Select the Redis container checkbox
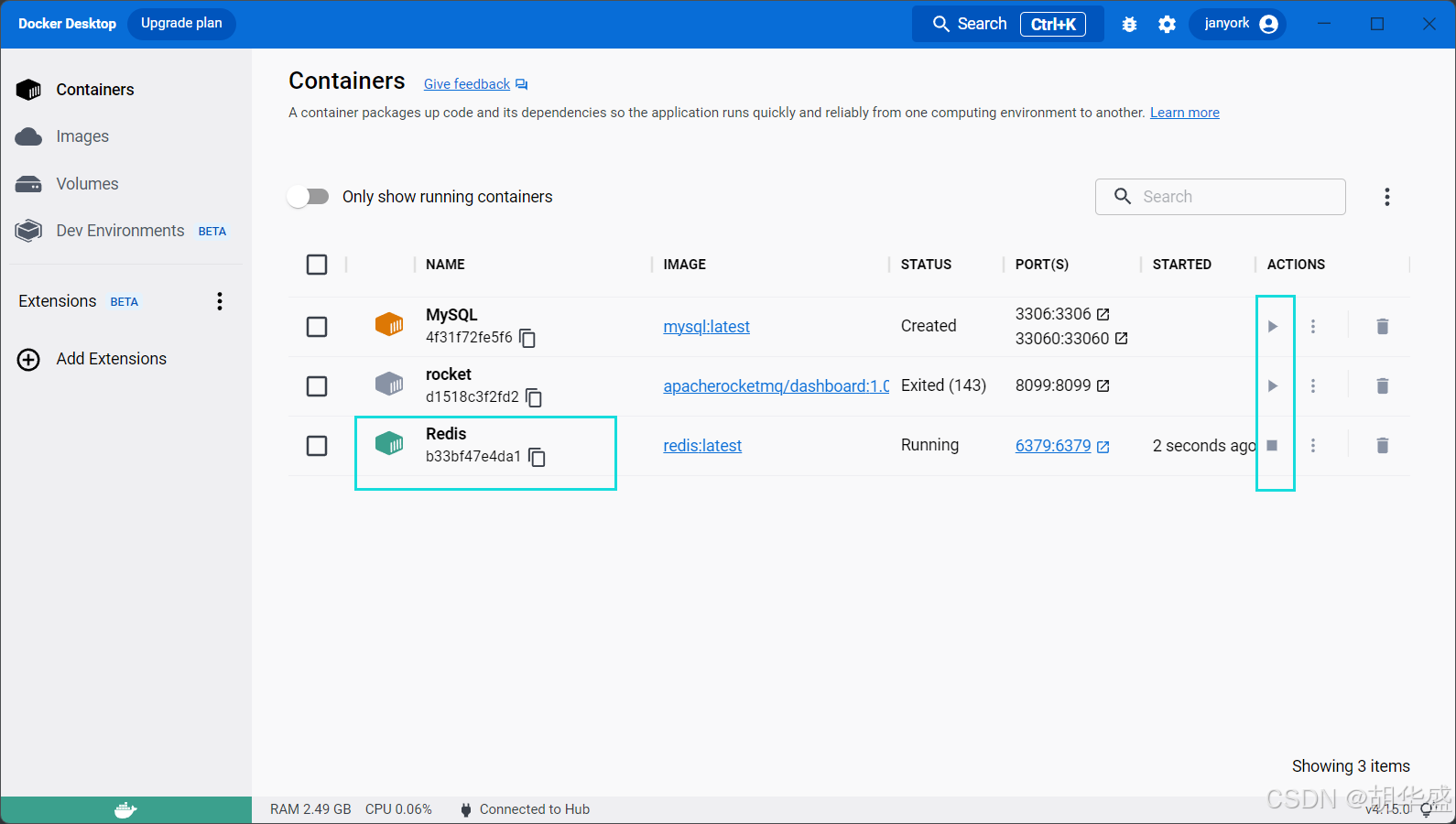The height and width of the screenshot is (824, 1456). (x=317, y=446)
